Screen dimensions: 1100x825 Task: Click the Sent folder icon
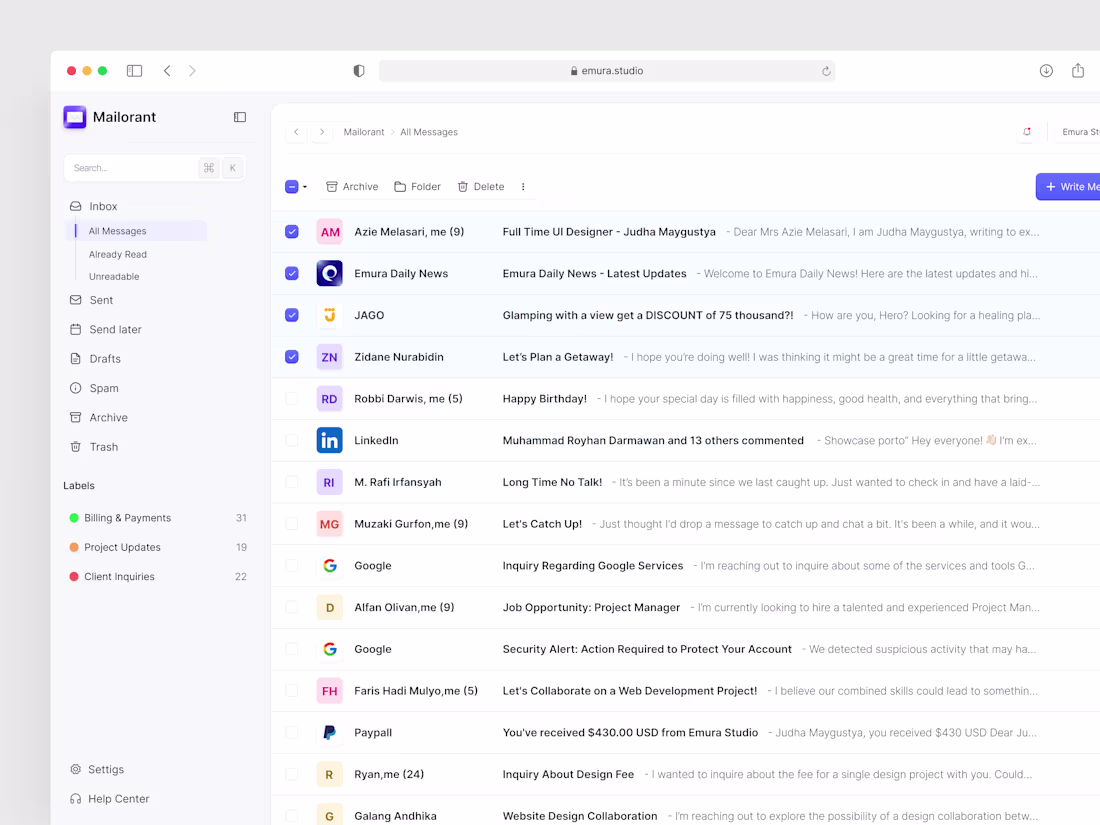[75, 300]
